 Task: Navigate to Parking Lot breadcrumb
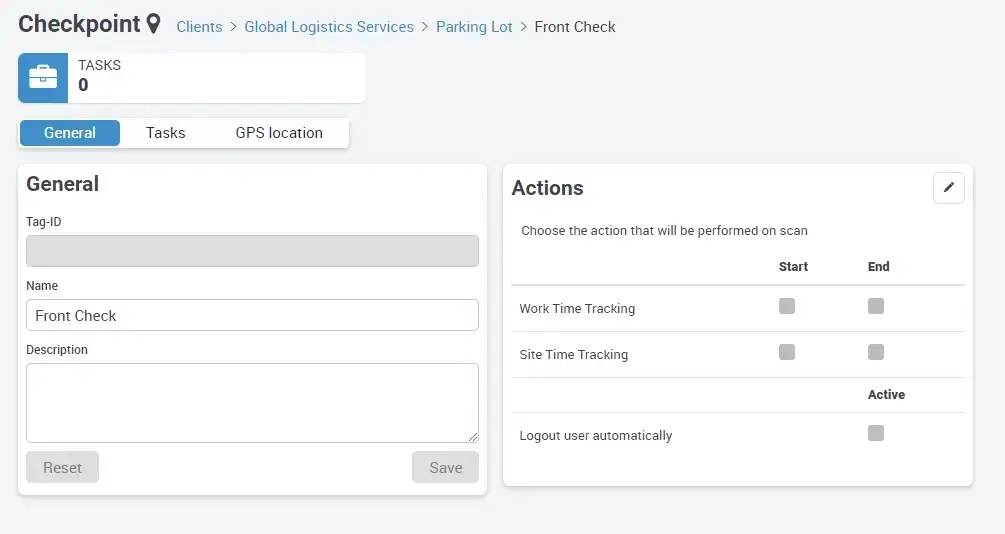point(474,27)
